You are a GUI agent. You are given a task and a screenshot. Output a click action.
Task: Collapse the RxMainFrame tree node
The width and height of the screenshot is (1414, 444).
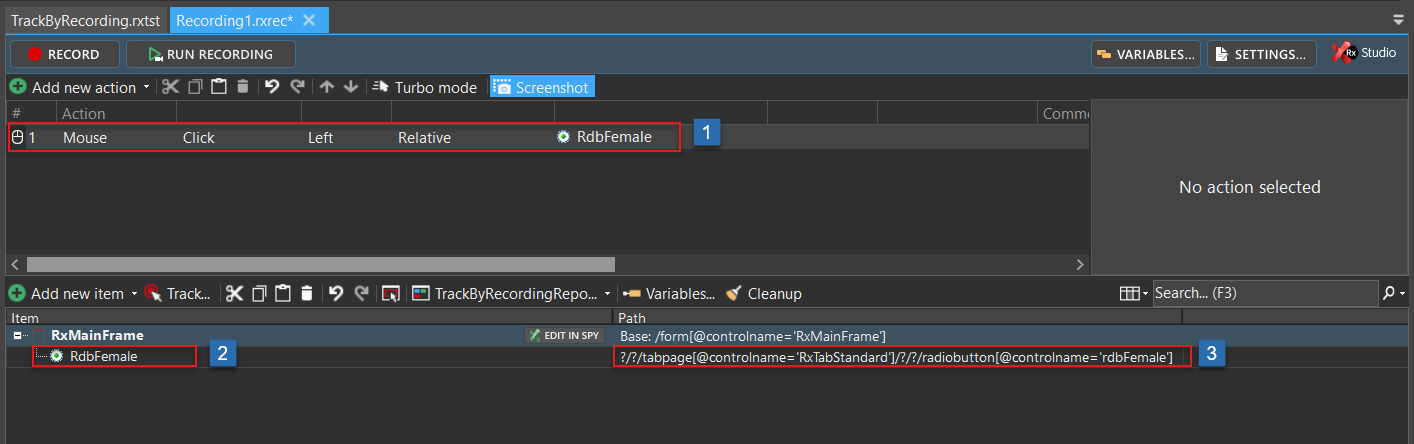pyautogui.click(x=17, y=336)
